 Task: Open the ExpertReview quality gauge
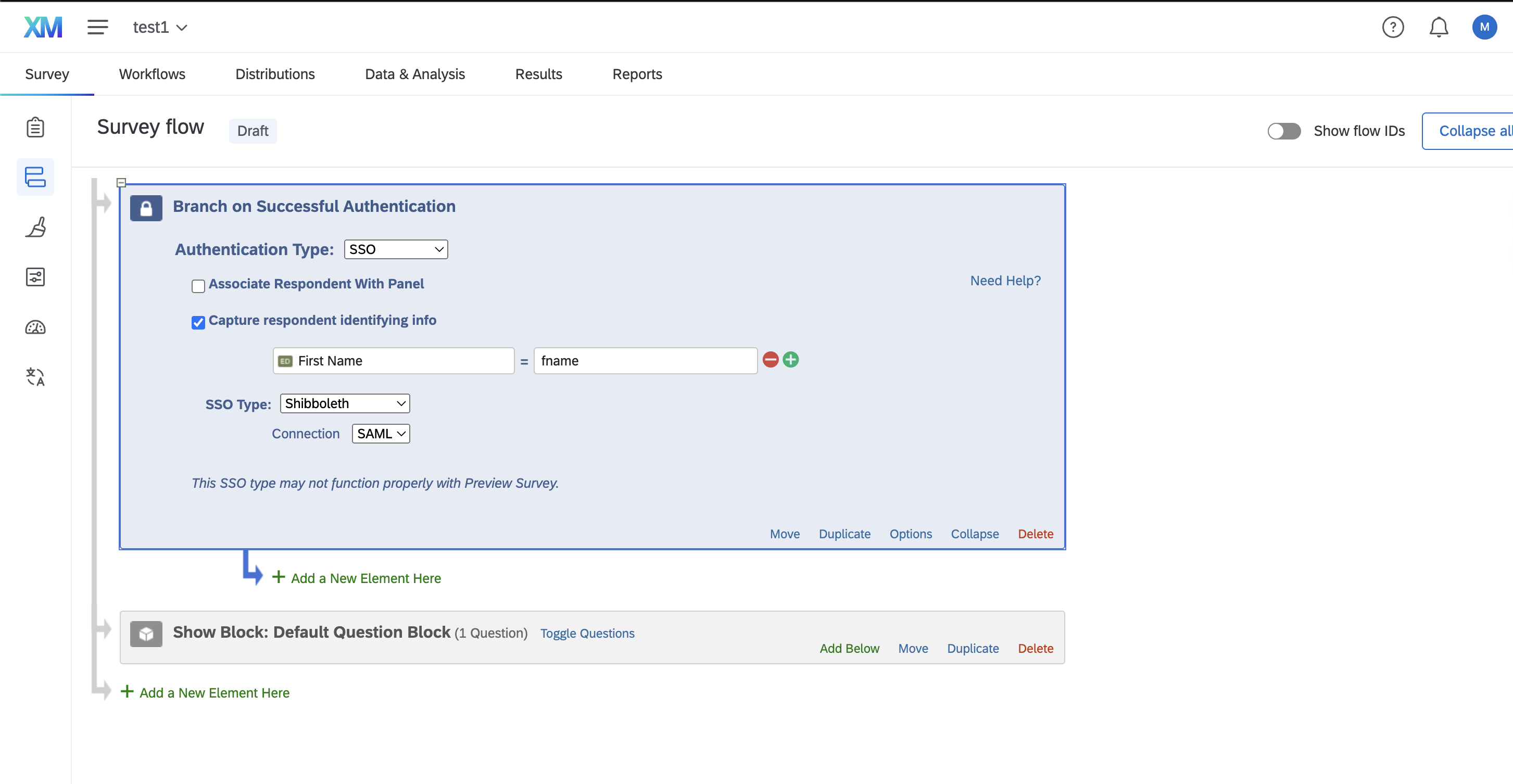[x=35, y=327]
